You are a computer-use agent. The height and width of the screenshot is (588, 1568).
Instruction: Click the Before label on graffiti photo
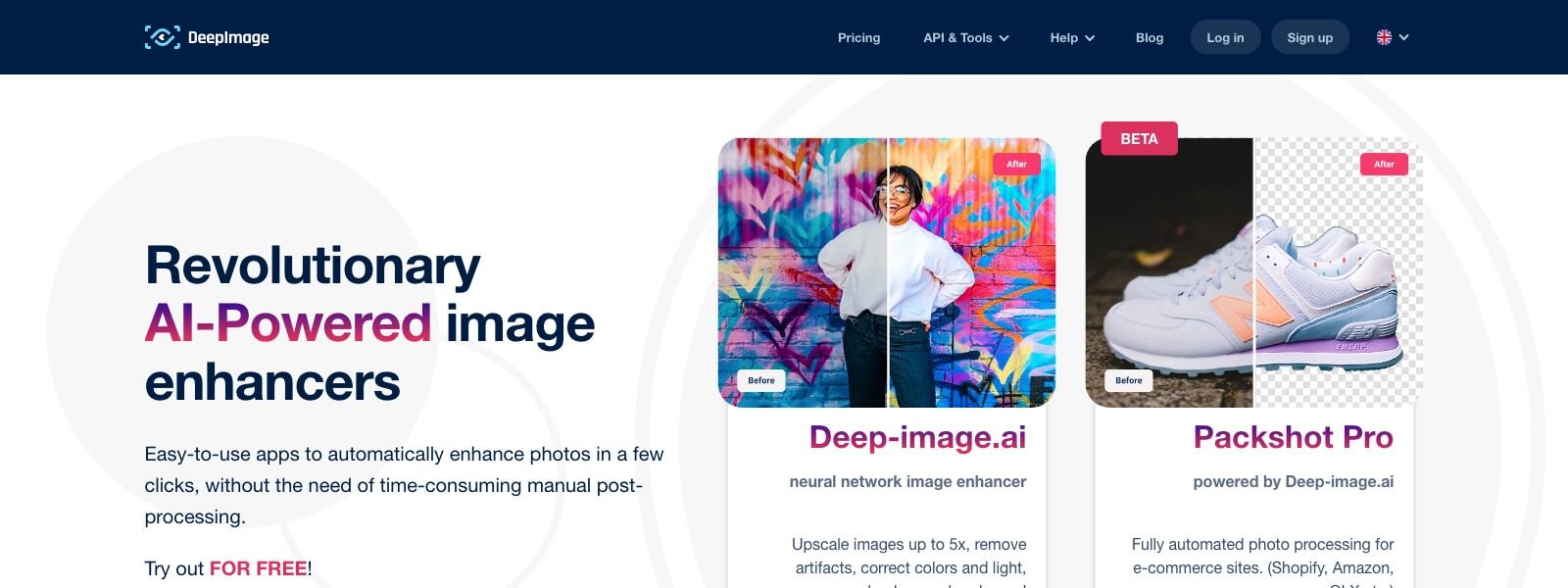pos(761,380)
